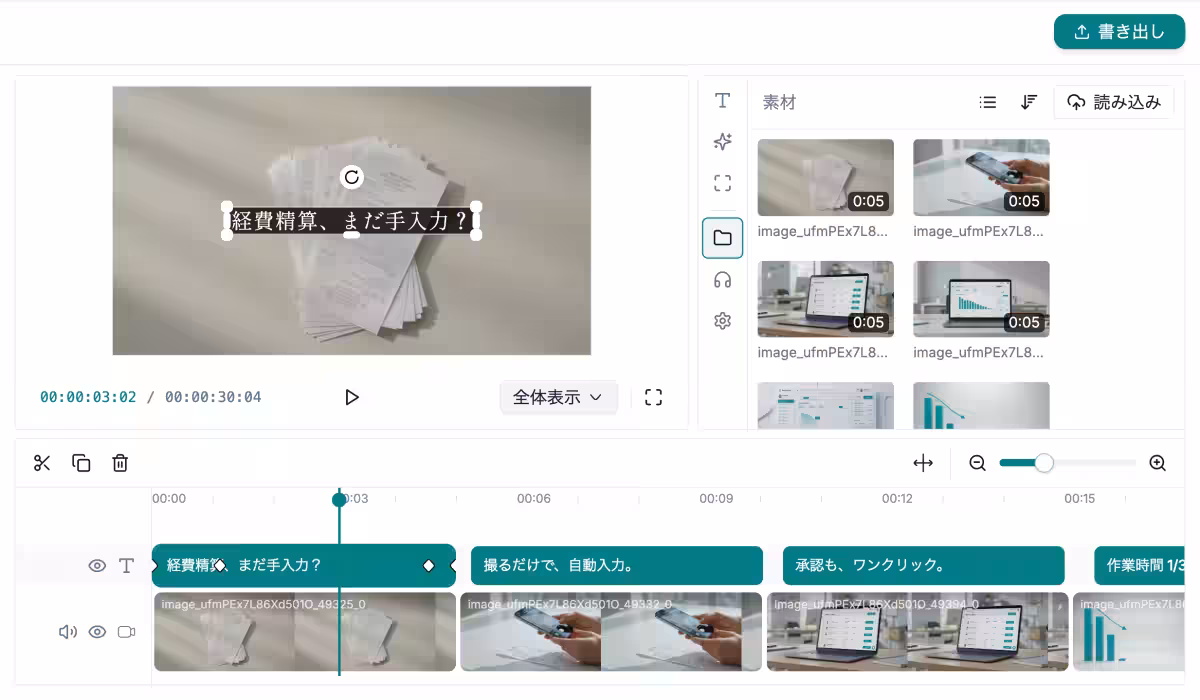Select video clip image_ufmPEx7L86Xd501O_49325_0
The height and width of the screenshot is (700, 1200).
click(305, 632)
